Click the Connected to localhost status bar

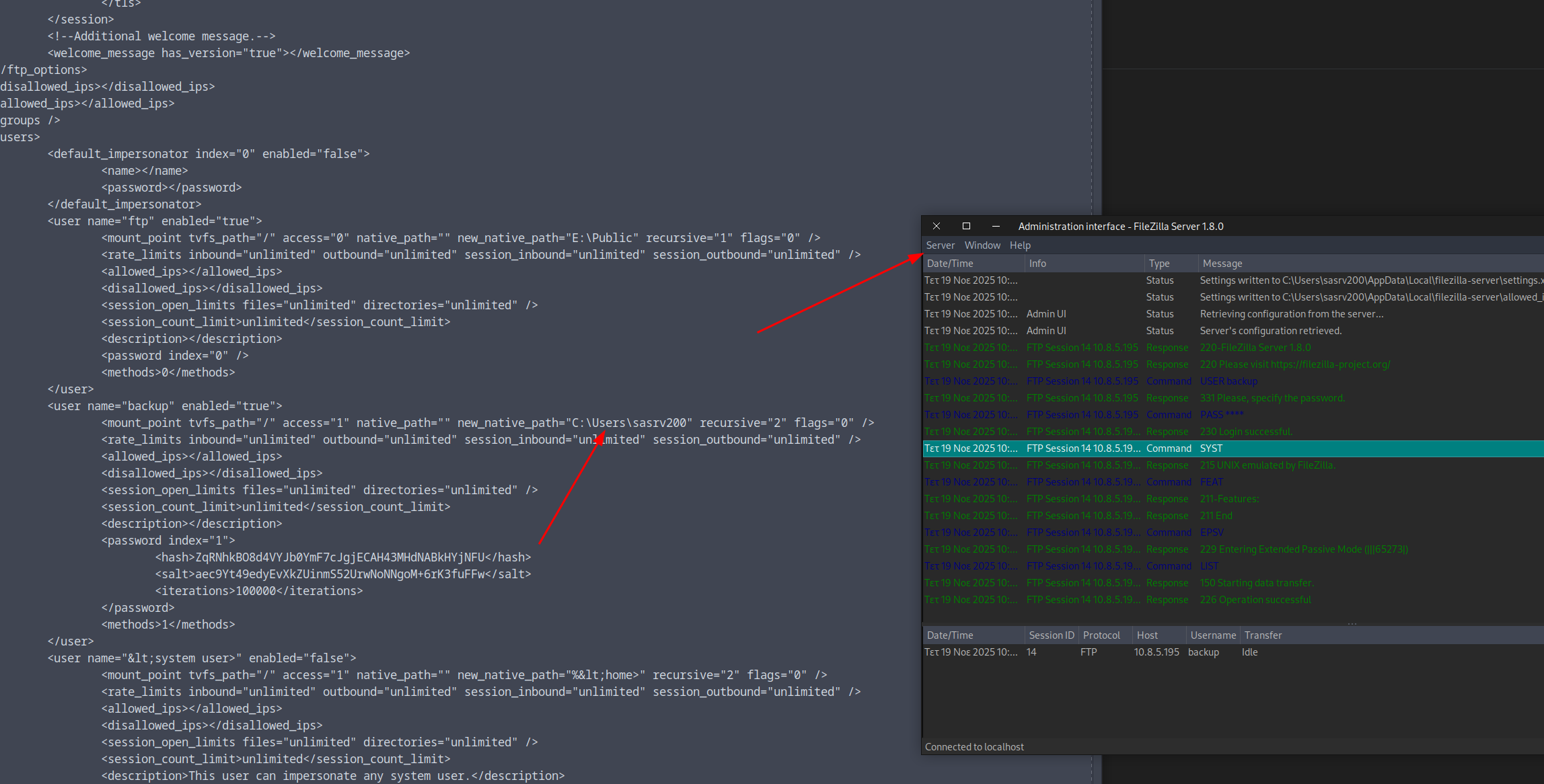pos(973,746)
